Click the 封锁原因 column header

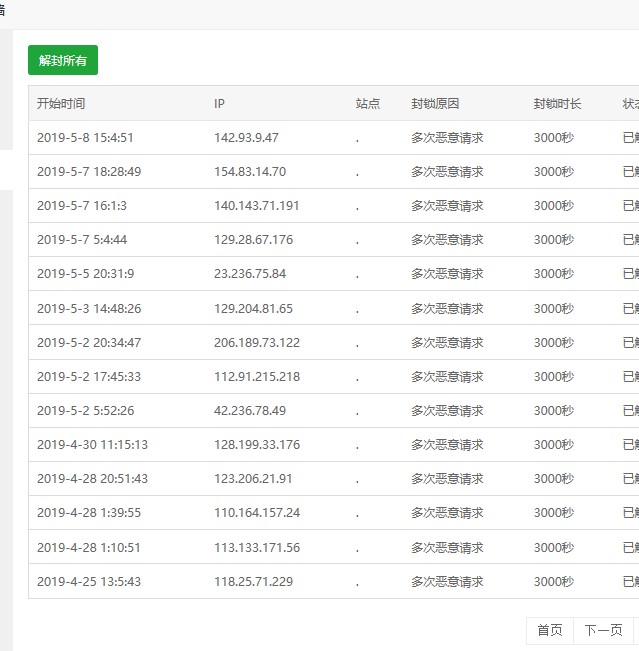435,103
